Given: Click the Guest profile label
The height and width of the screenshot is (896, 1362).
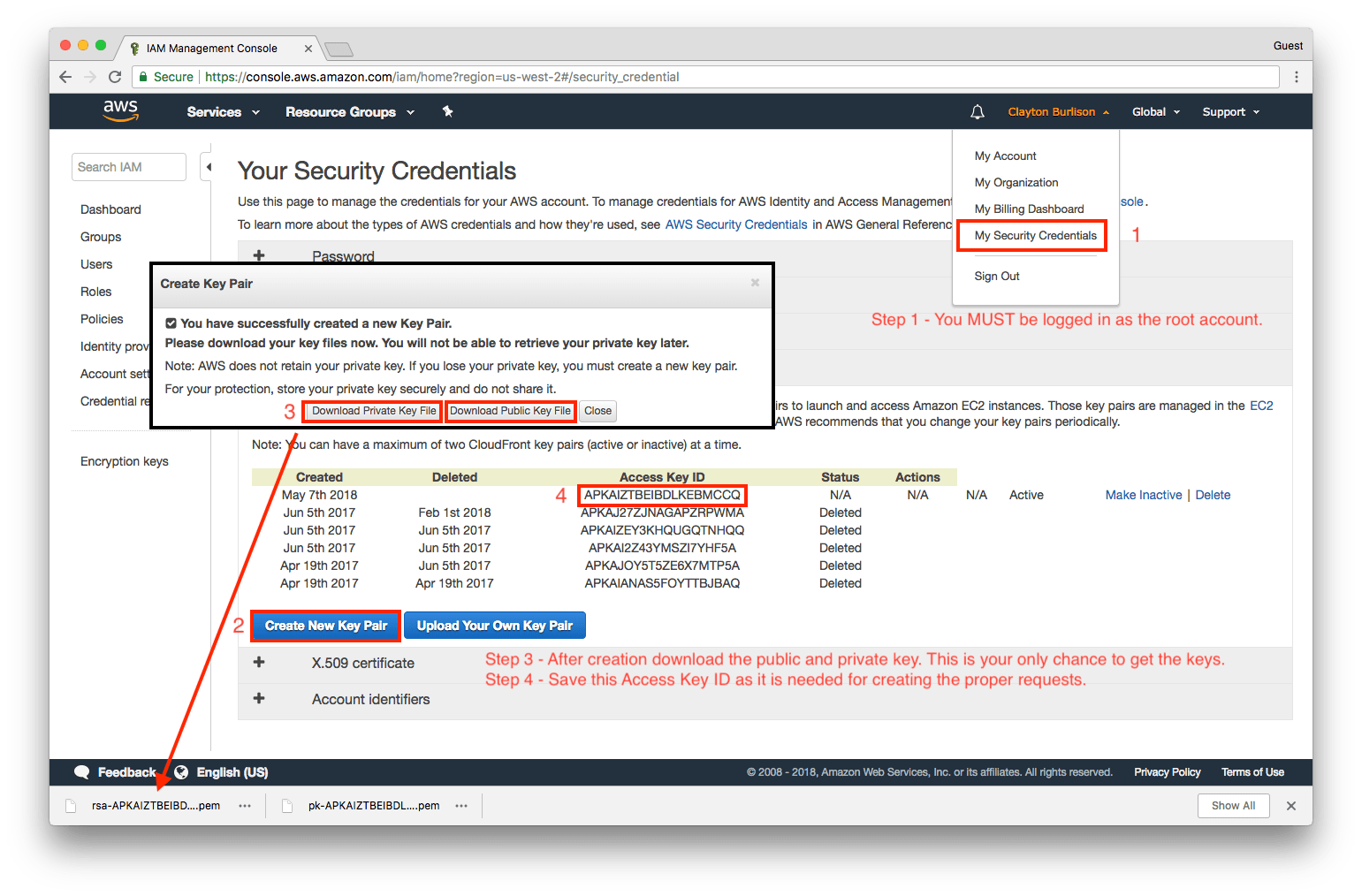Looking at the screenshot, I should 1288,46.
